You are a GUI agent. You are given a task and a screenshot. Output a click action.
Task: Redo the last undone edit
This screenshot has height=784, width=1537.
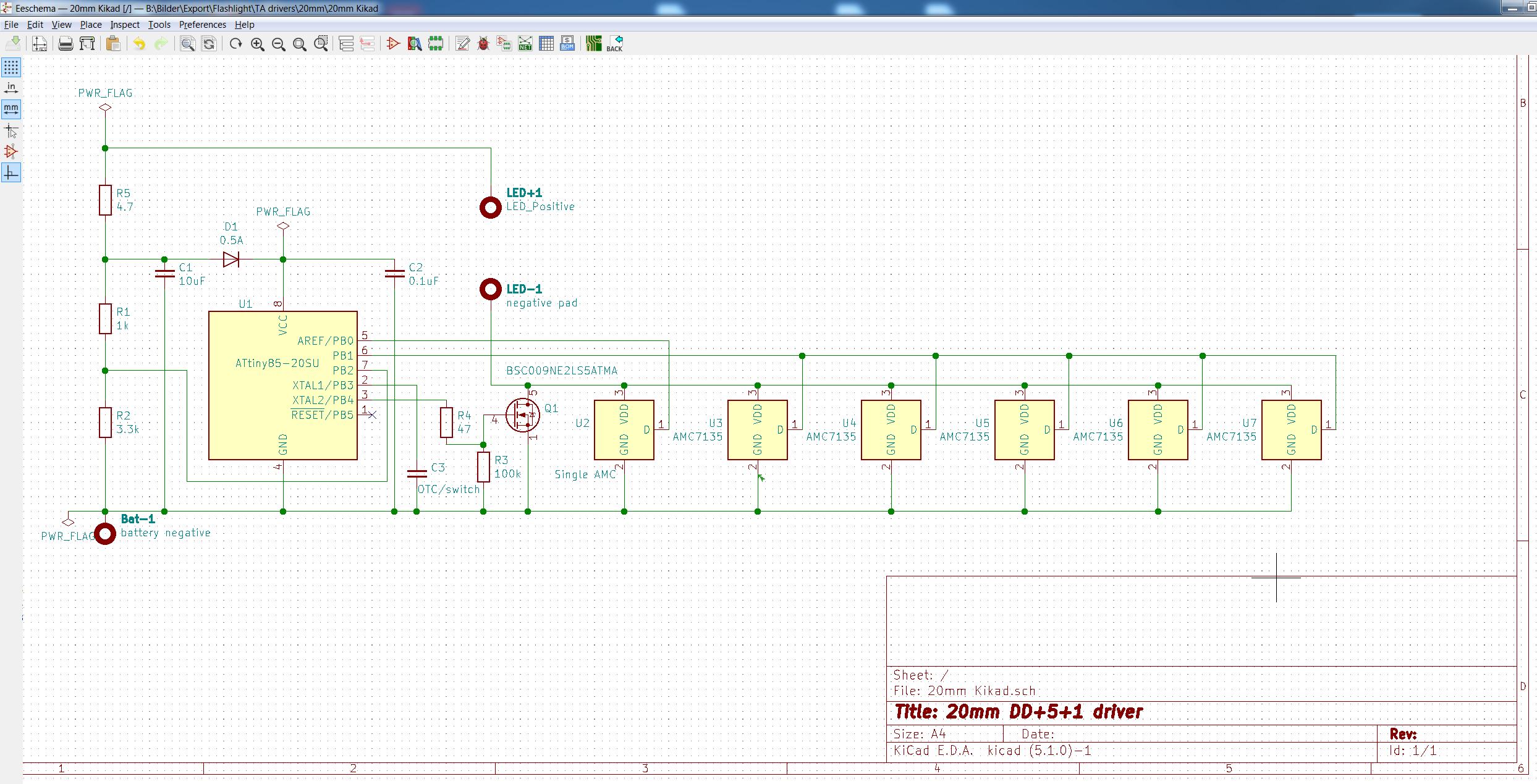161,43
